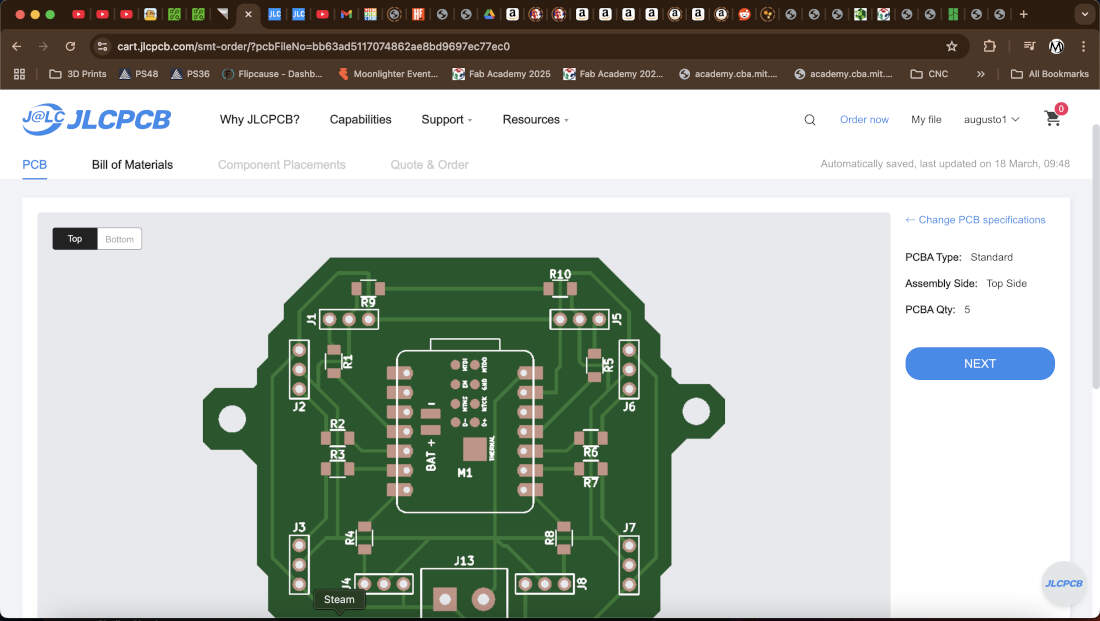
Task: Switch to Bill of Materials tab
Action: (132, 164)
